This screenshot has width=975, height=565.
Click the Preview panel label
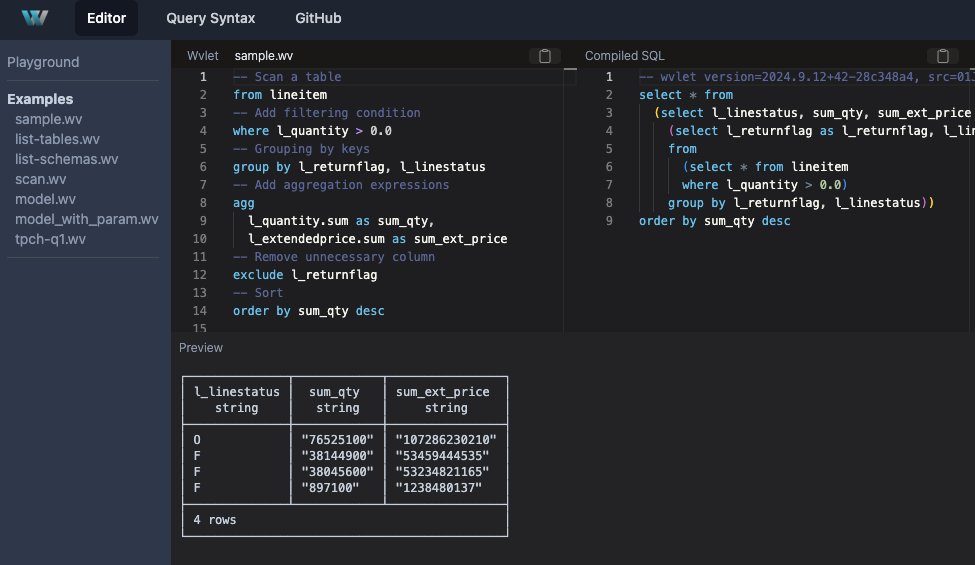201,347
